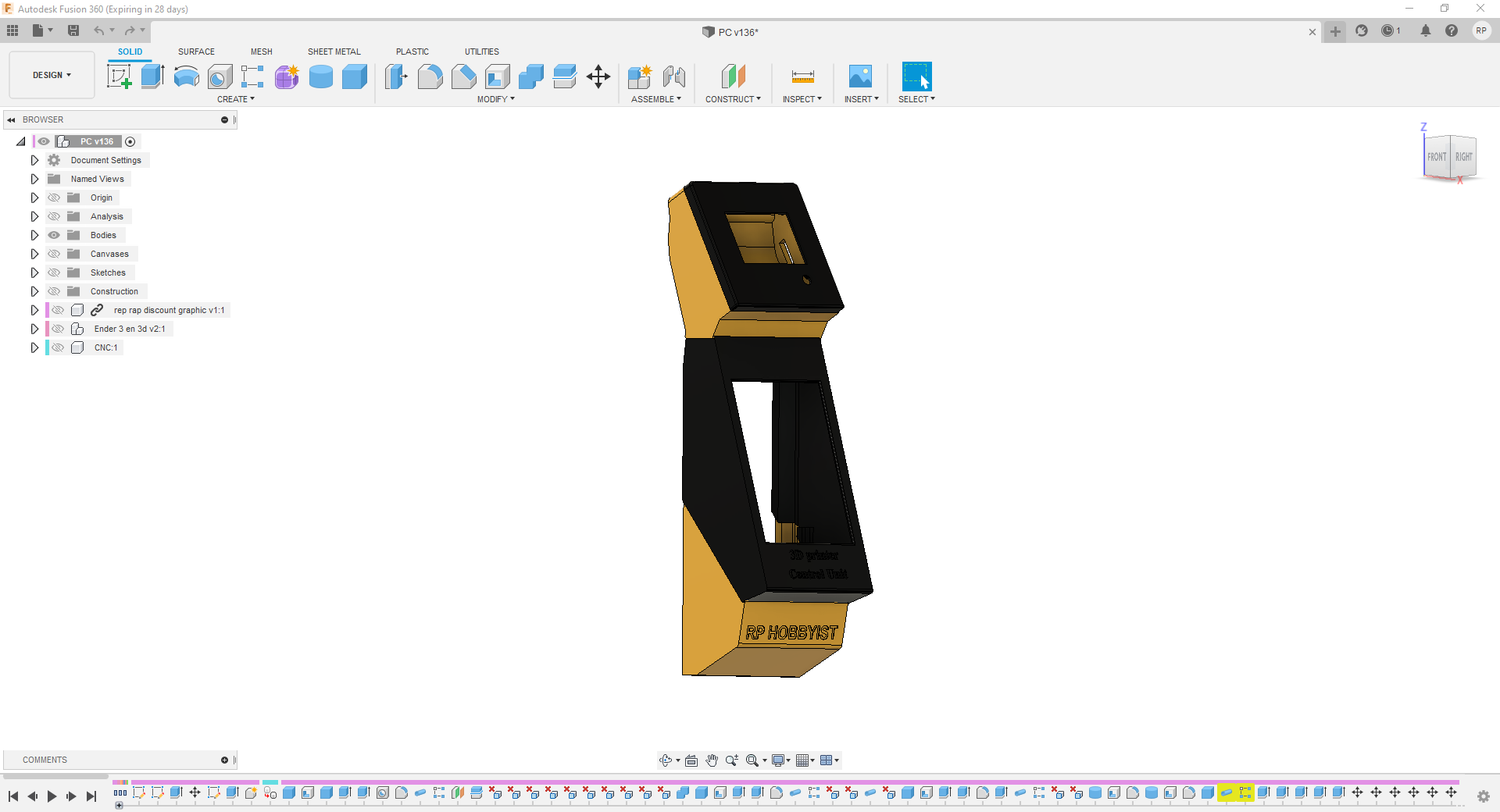Select the Offset Face tool
This screenshot has width=1500, height=812.
click(x=564, y=77)
